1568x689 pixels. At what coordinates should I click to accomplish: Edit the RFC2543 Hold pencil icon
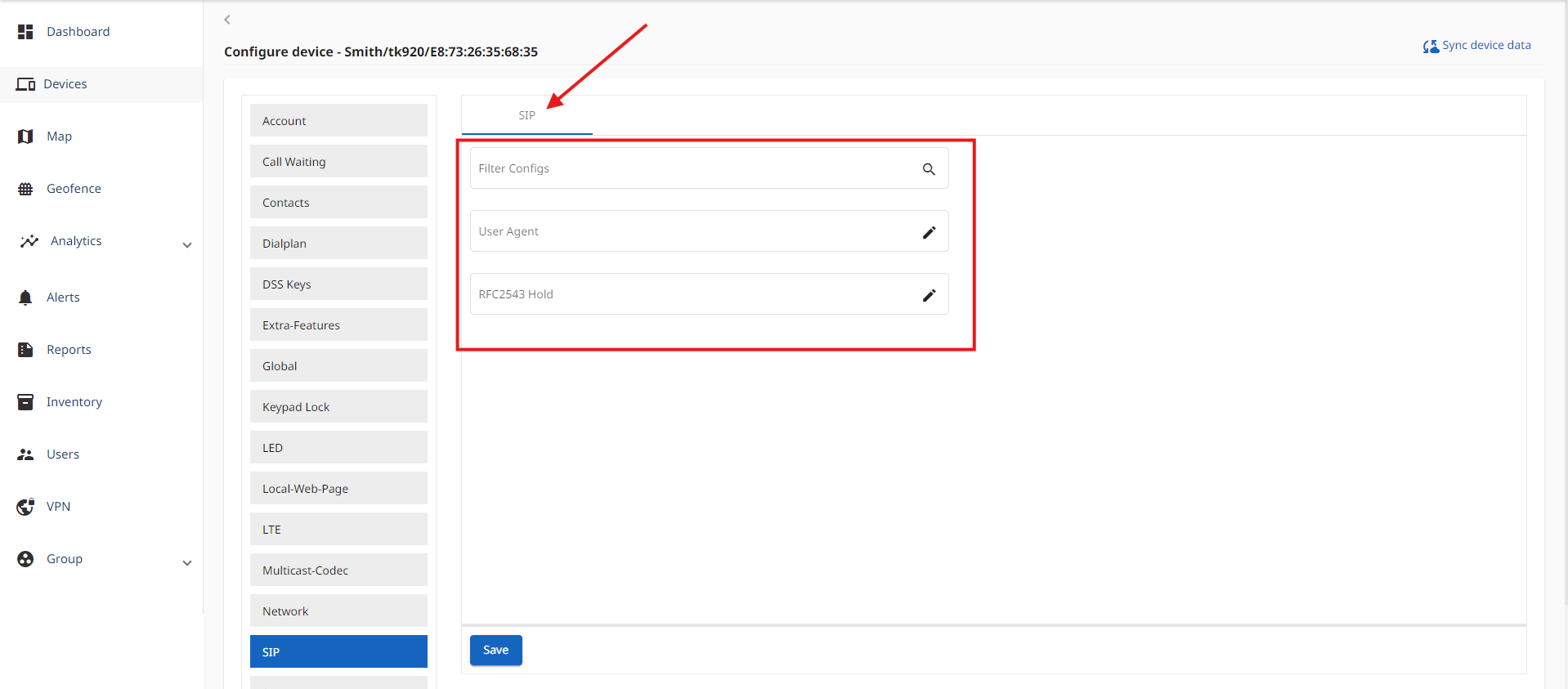(929, 295)
